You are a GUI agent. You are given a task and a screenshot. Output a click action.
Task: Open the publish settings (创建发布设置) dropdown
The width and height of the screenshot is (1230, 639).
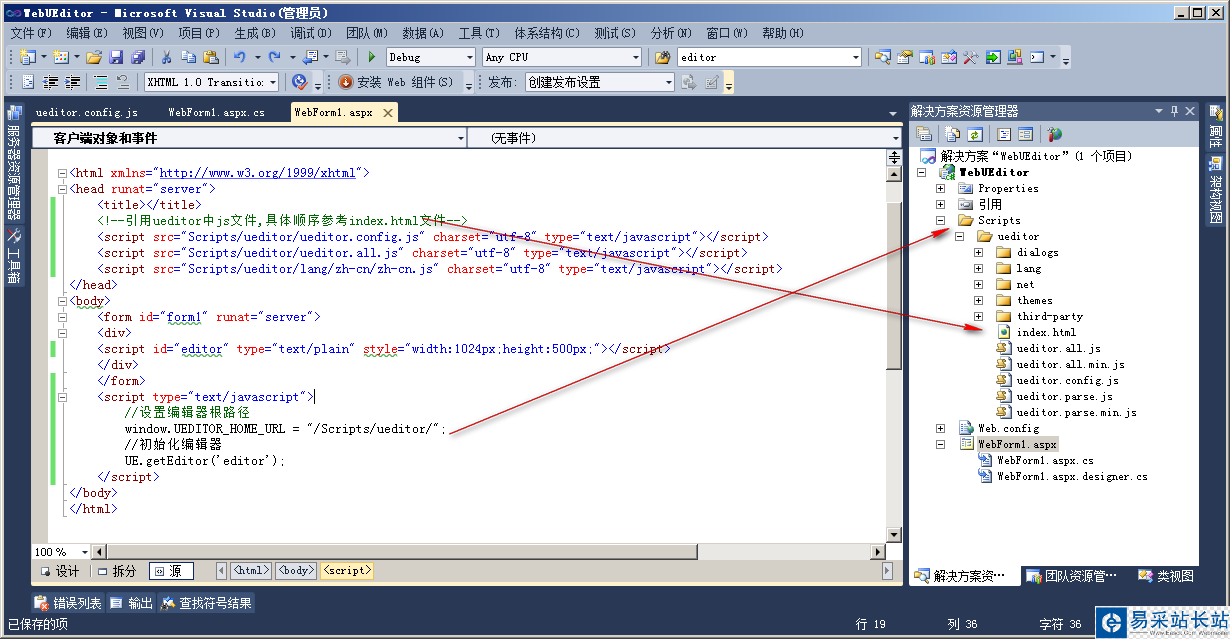click(668, 82)
